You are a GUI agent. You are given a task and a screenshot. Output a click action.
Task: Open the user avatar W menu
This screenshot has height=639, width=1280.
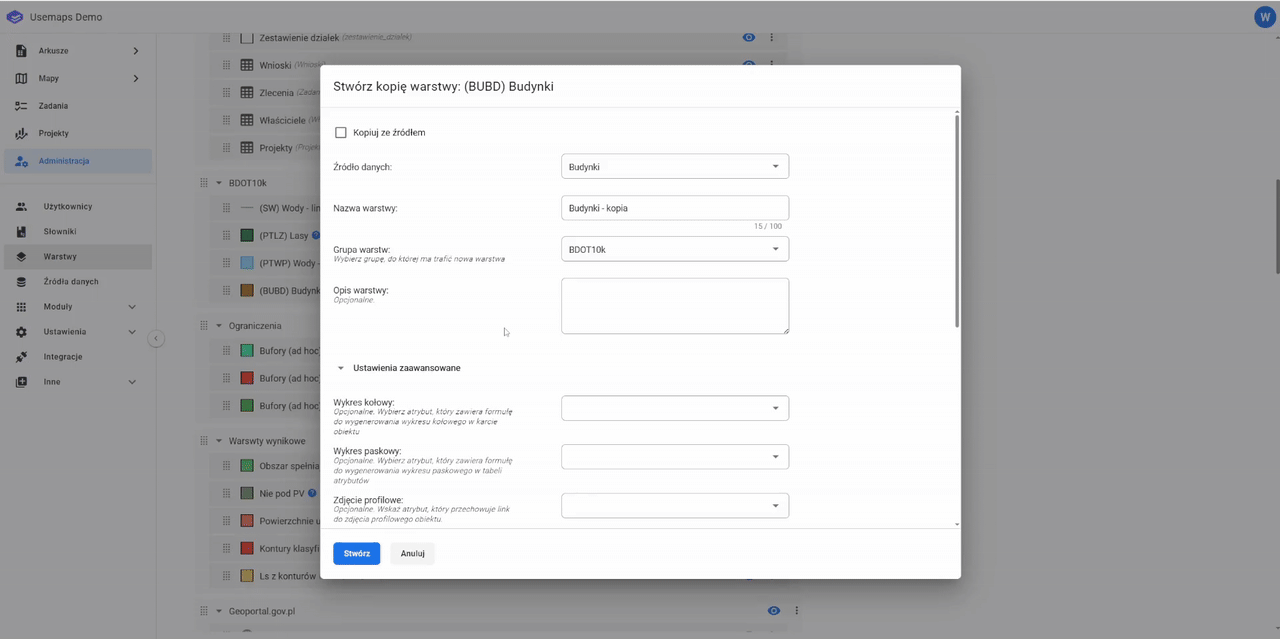coord(1264,17)
